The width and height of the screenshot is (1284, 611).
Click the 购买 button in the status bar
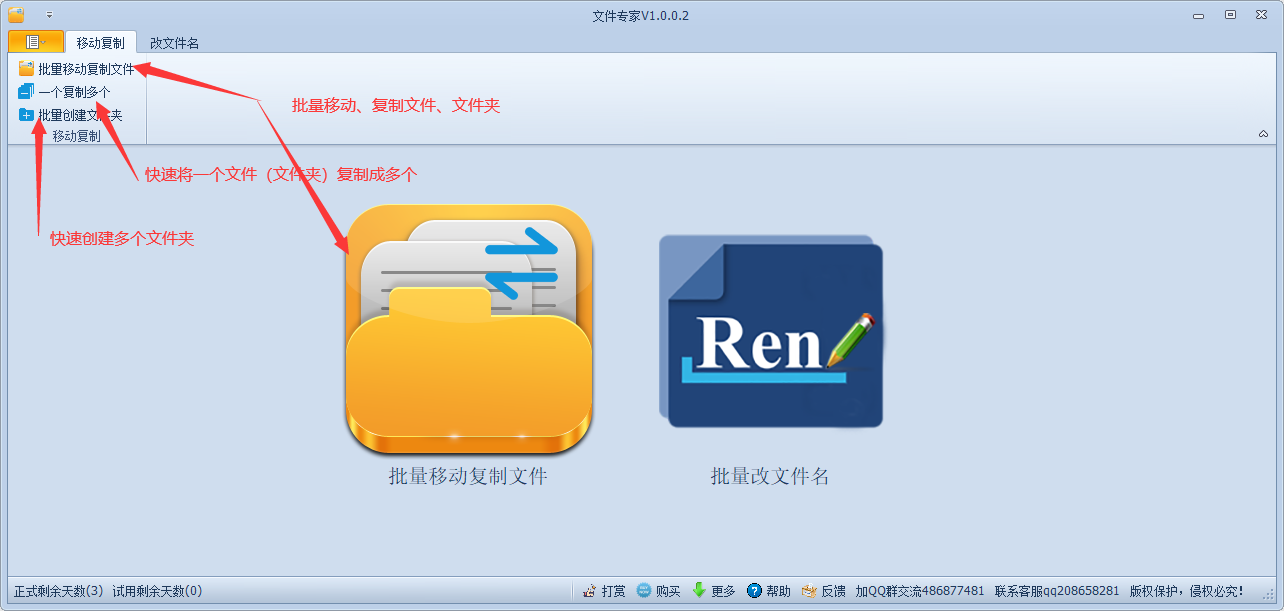(659, 591)
